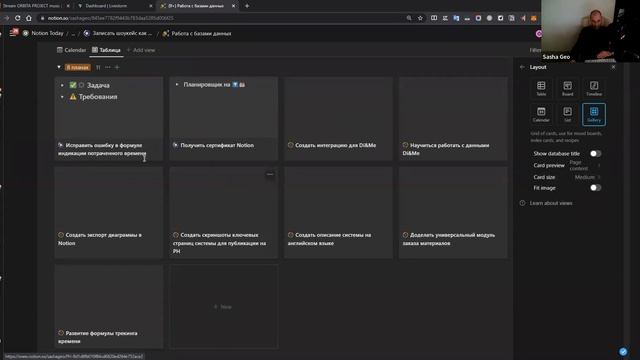This screenshot has width=640, height=360.
Task: Select the Table layout icon
Action: pyautogui.click(x=541, y=88)
